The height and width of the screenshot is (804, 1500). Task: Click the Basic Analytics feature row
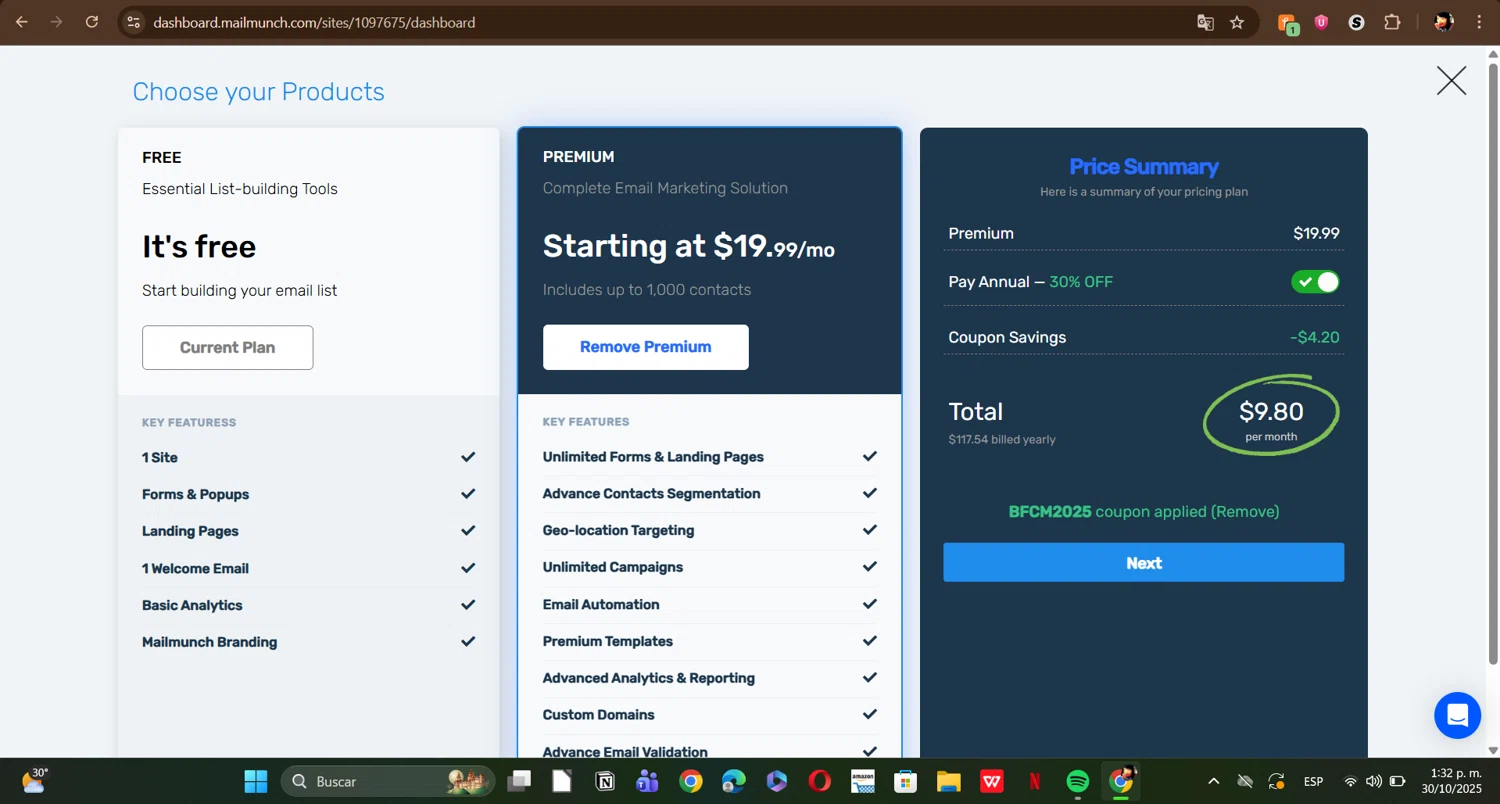pos(308,605)
